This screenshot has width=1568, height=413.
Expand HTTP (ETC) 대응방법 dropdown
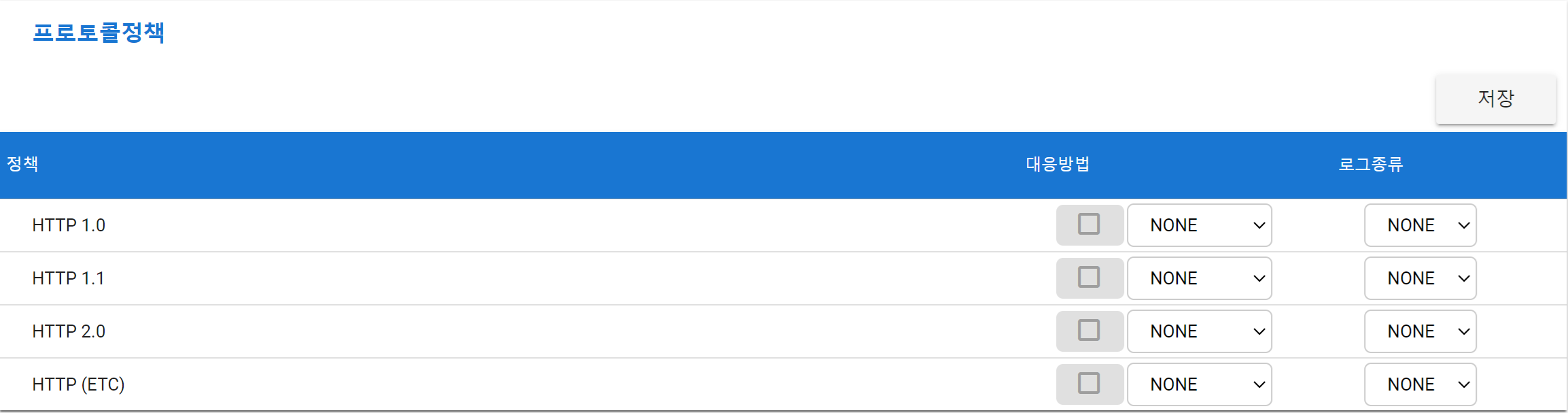click(x=1200, y=384)
